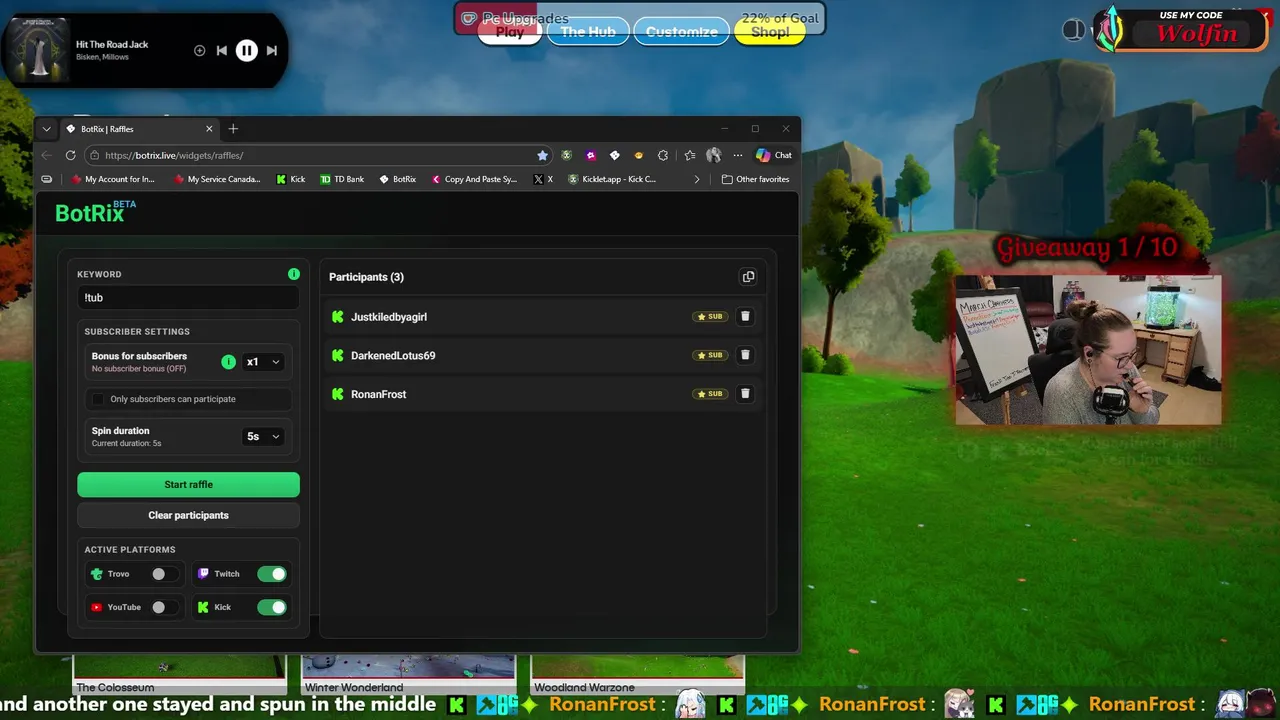The image size is (1280, 720).
Task: Select the Justkiledbyagirl participant name
Action: 389,317
